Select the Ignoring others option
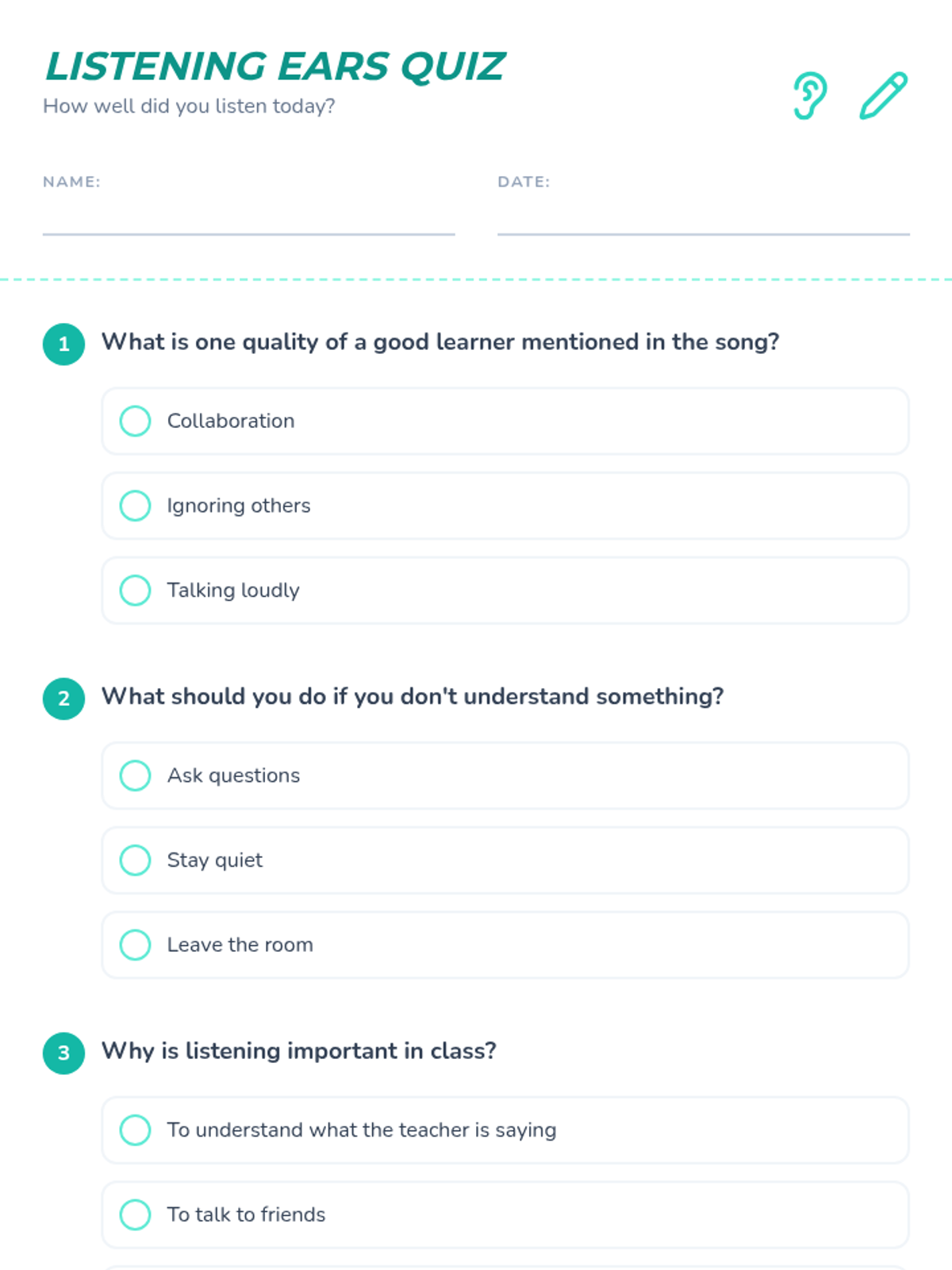952x1270 pixels. pyautogui.click(x=505, y=506)
